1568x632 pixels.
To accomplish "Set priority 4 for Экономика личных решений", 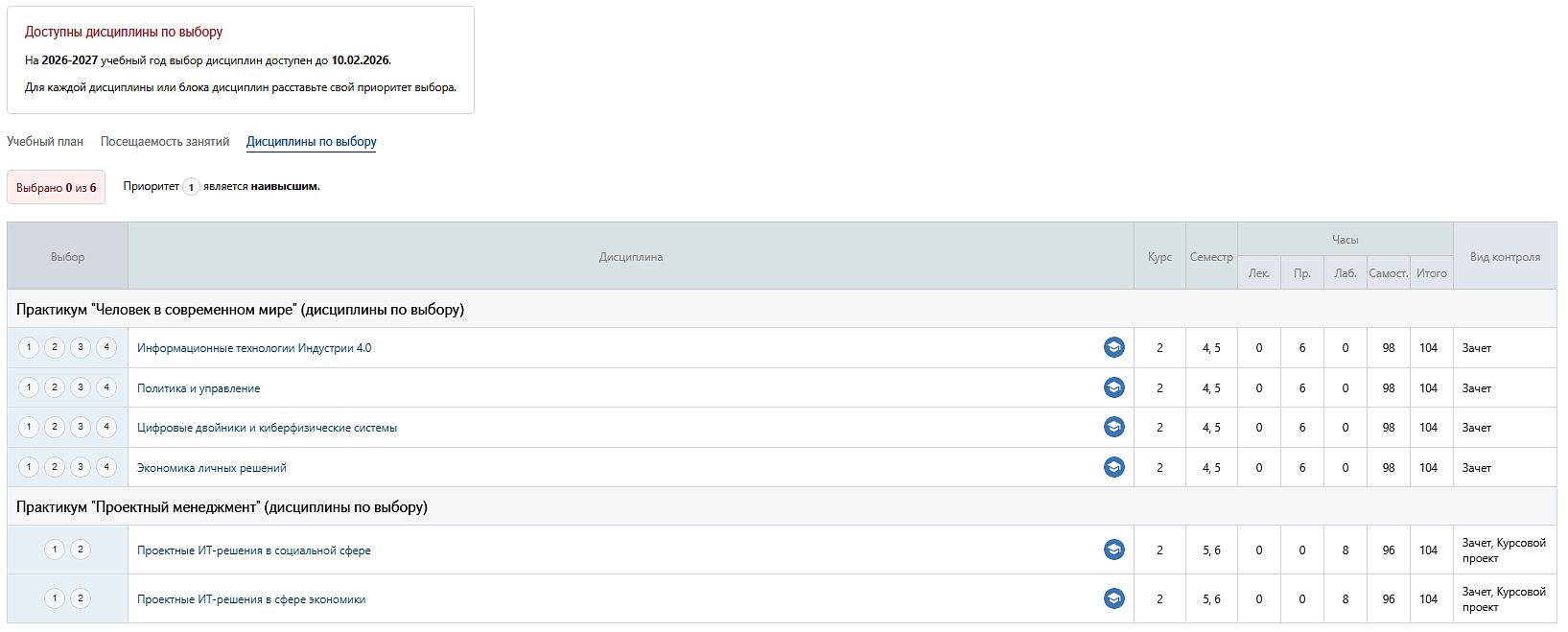I will (x=106, y=467).
